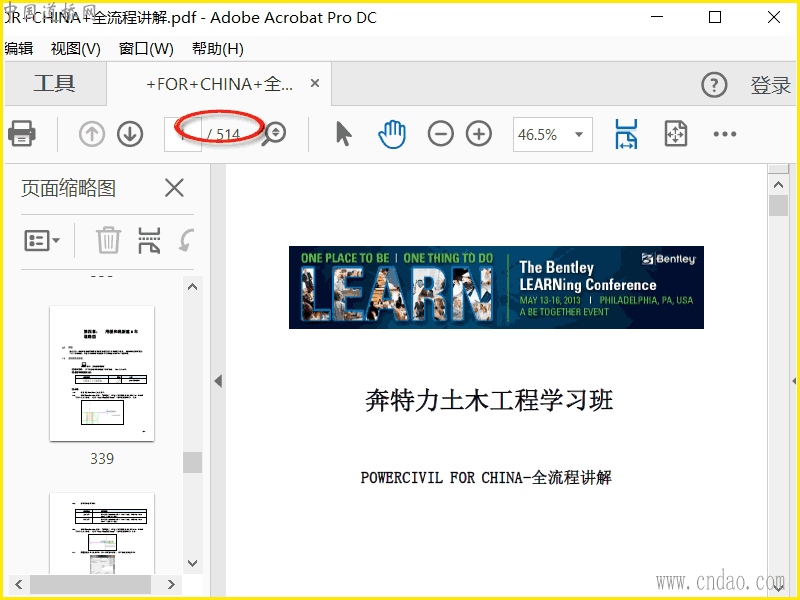This screenshot has height=600, width=800.
Task: Close the +FOR+CHINA+全... document tab
Action: (x=315, y=83)
